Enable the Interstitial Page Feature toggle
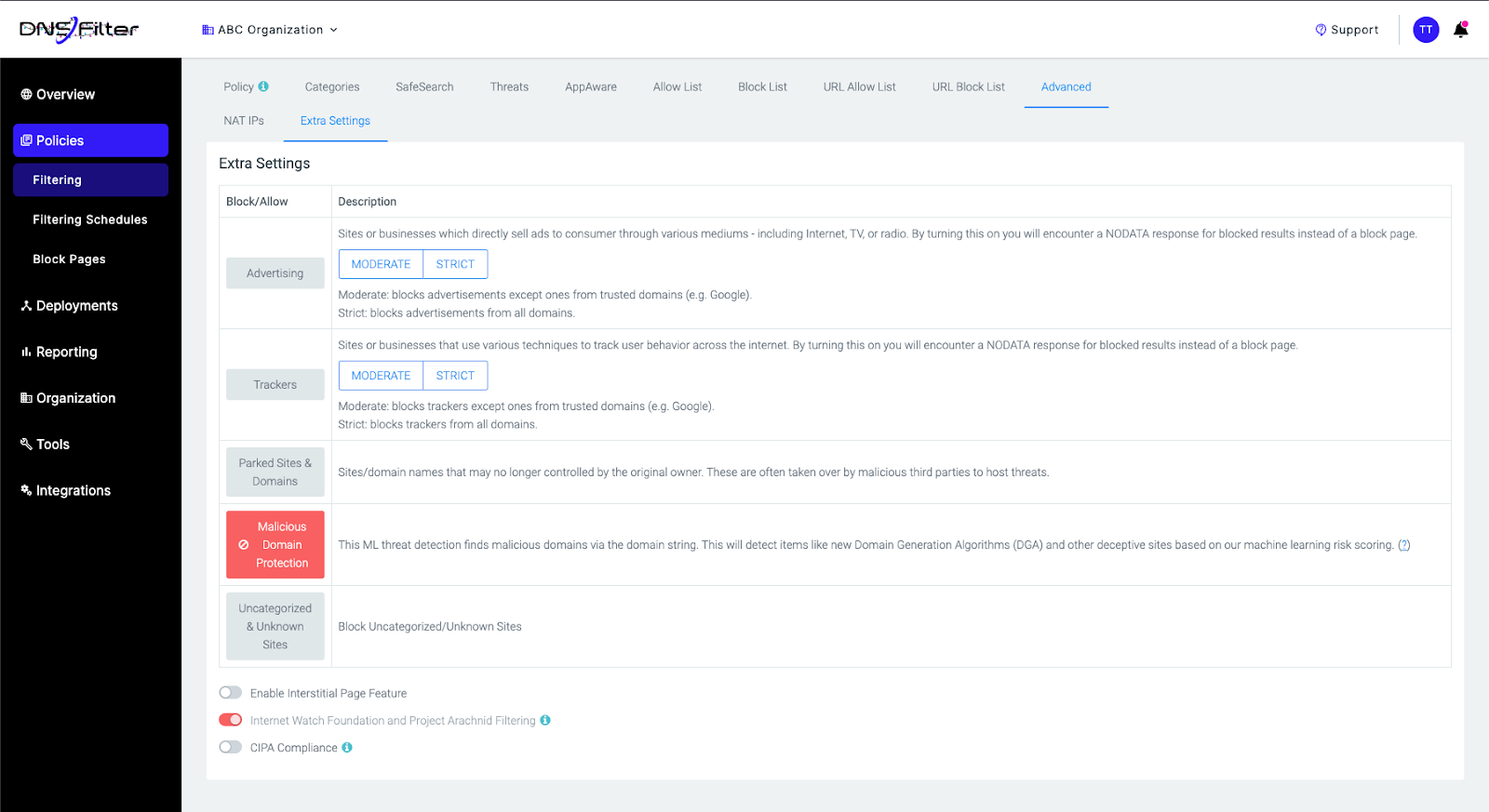 [x=230, y=693]
